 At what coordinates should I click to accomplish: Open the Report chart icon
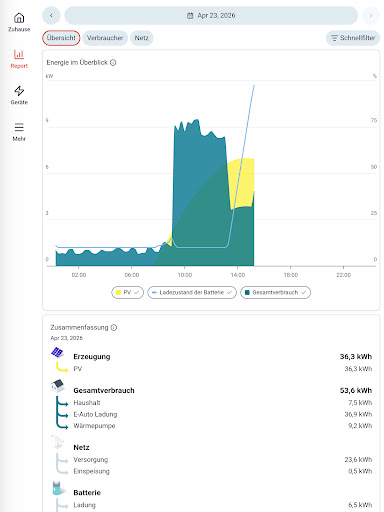[x=19, y=54]
